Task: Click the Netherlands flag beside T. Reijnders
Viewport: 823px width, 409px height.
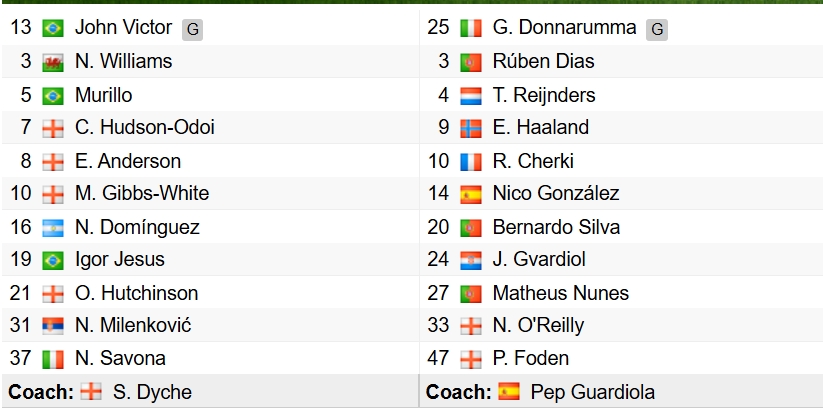Action: (471, 95)
